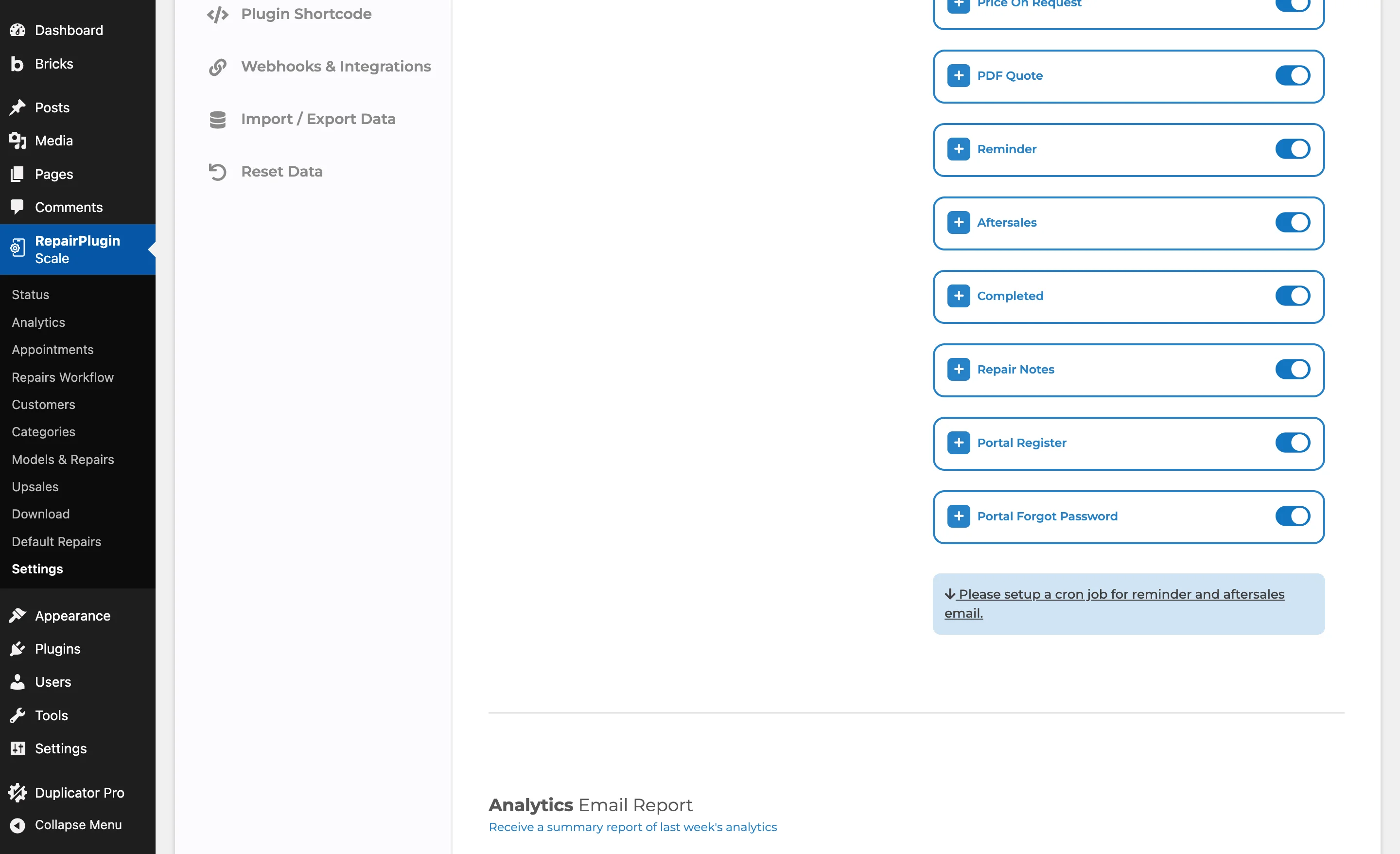This screenshot has width=1400, height=854.
Task: Open Plugin Shortcode settings section
Action: pos(306,14)
